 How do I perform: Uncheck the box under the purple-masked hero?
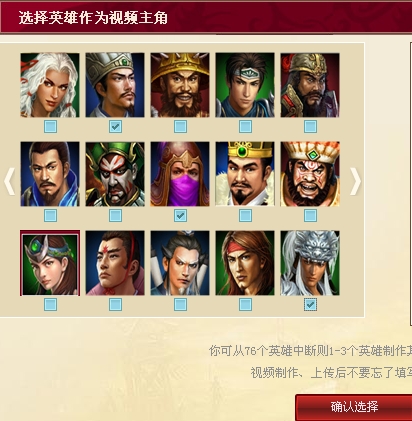pos(180,216)
